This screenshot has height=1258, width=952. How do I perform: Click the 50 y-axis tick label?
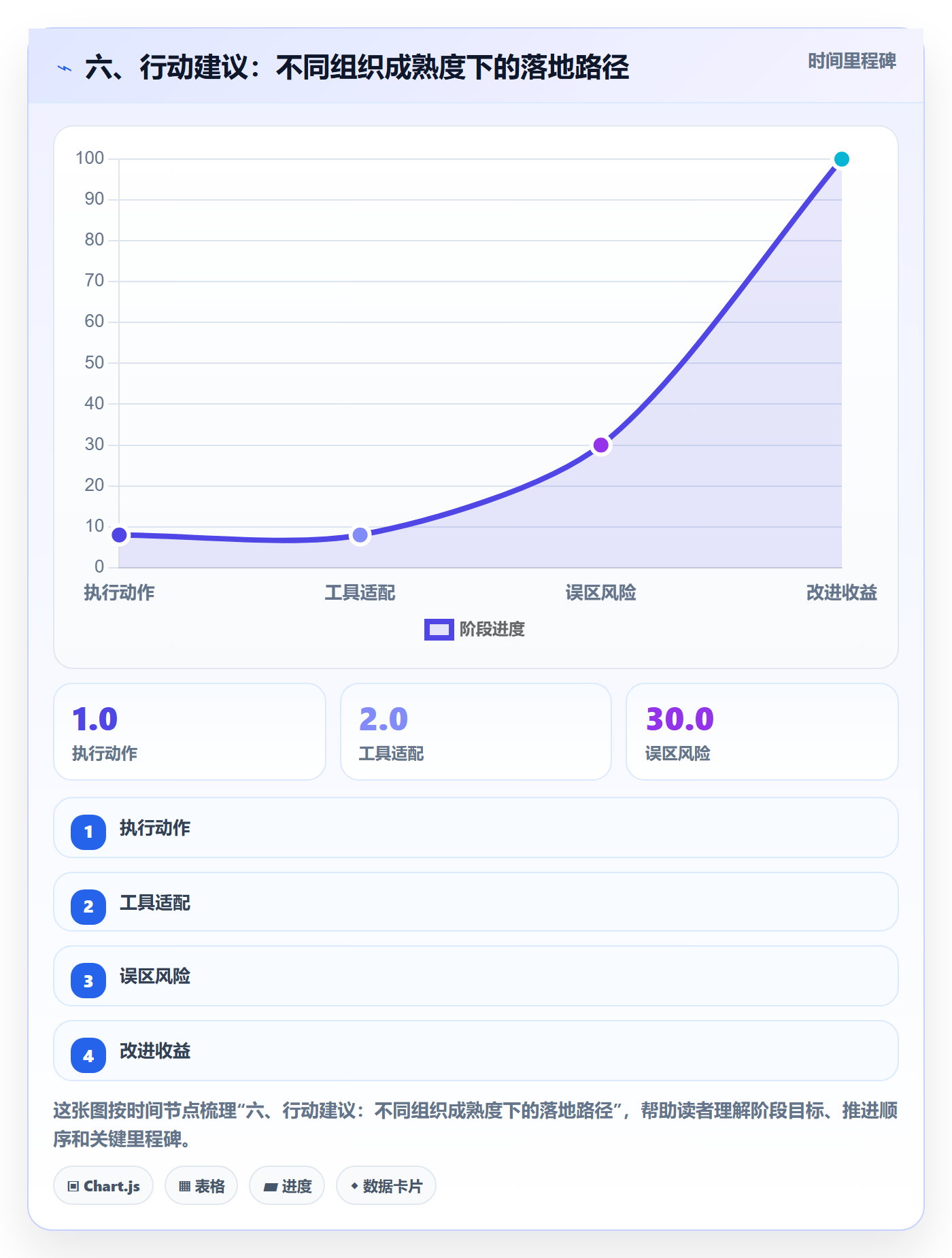95,362
